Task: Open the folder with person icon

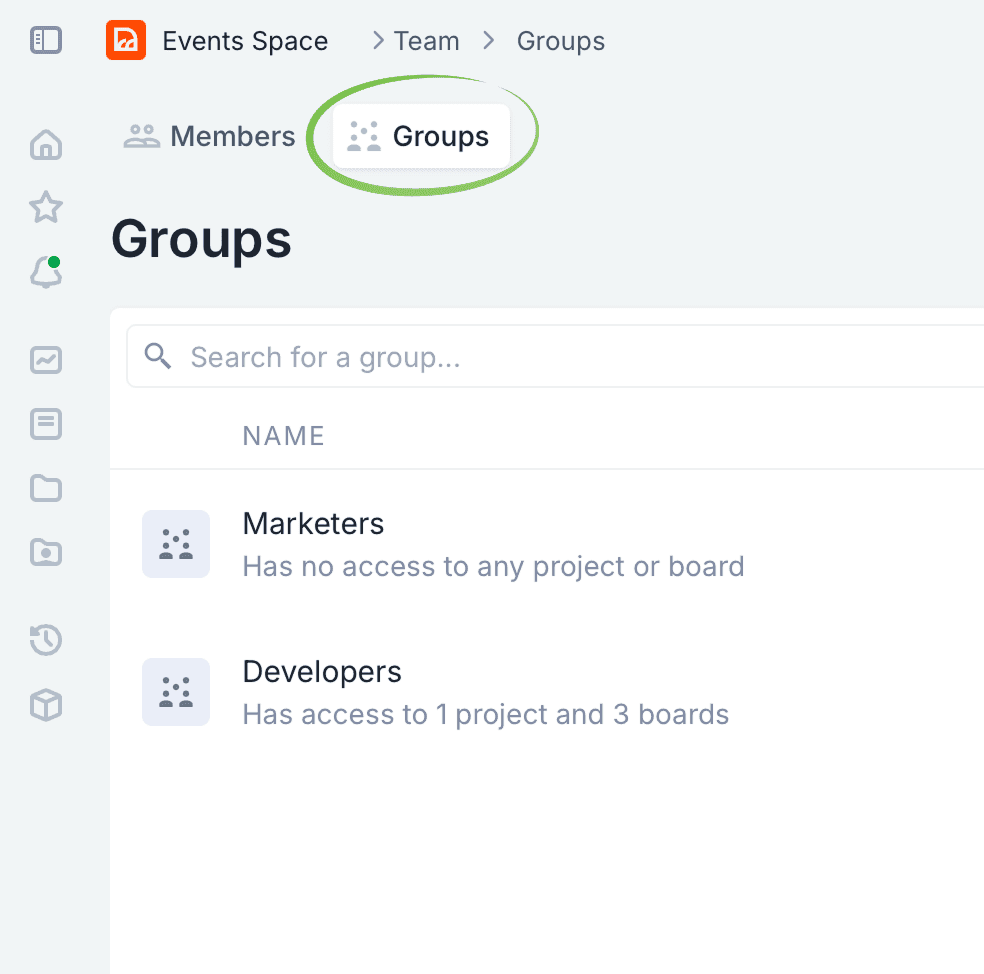Action: tap(46, 551)
